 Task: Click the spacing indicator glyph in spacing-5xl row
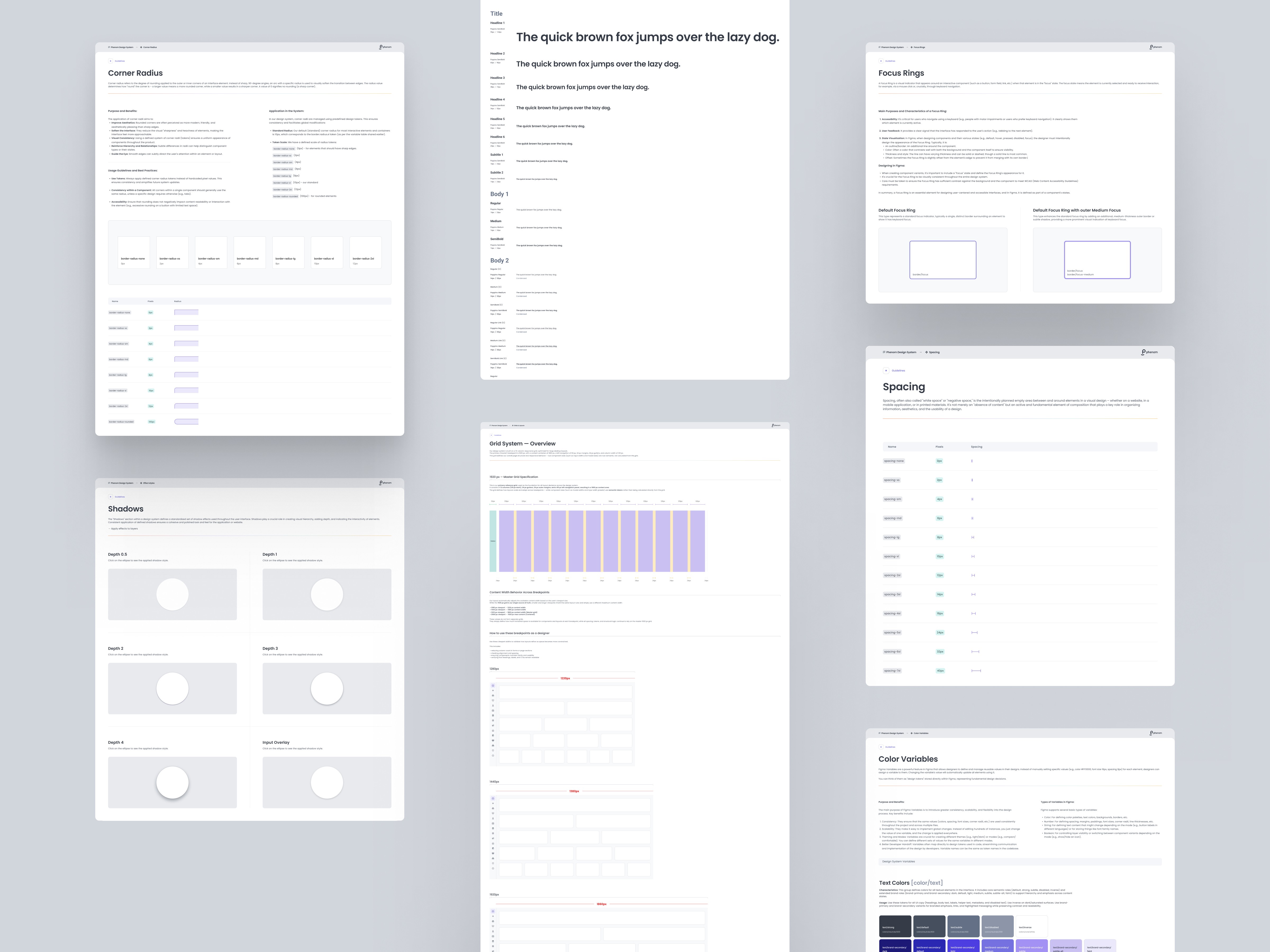[974, 632]
